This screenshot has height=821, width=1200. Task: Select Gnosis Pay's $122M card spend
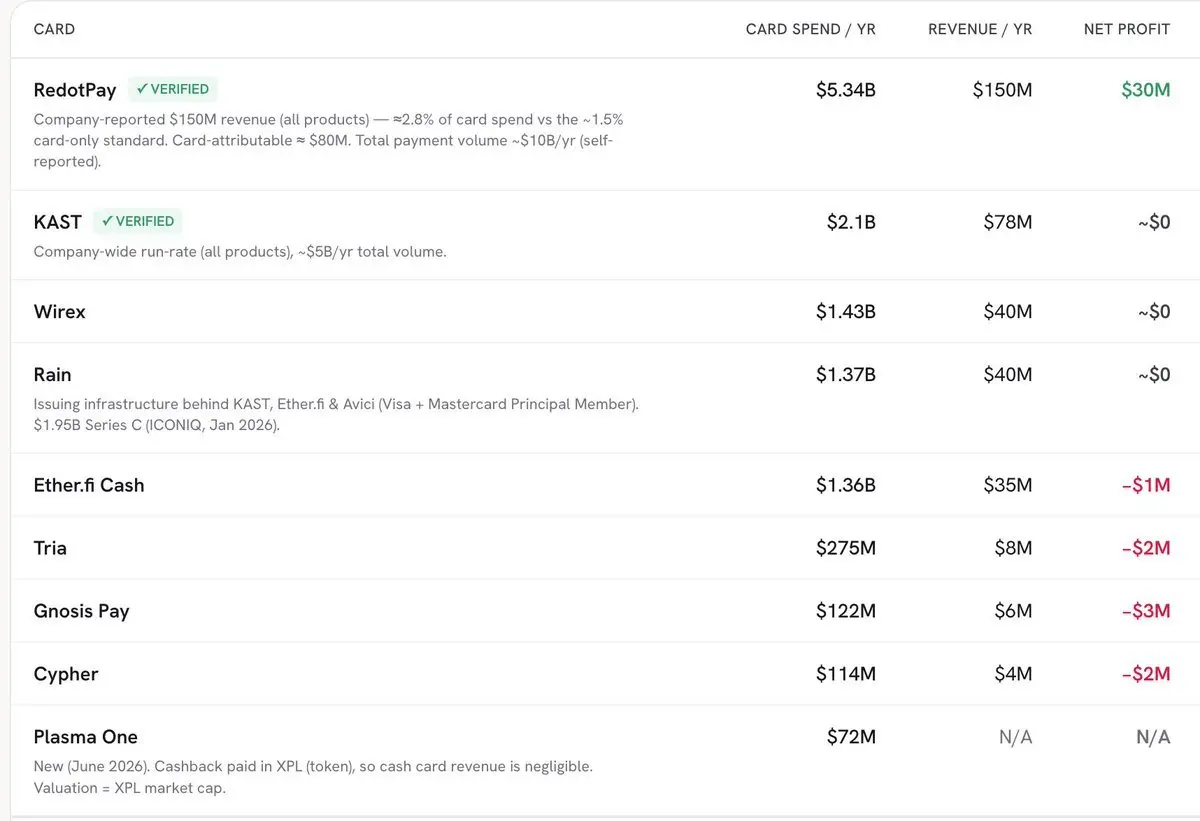click(x=846, y=611)
